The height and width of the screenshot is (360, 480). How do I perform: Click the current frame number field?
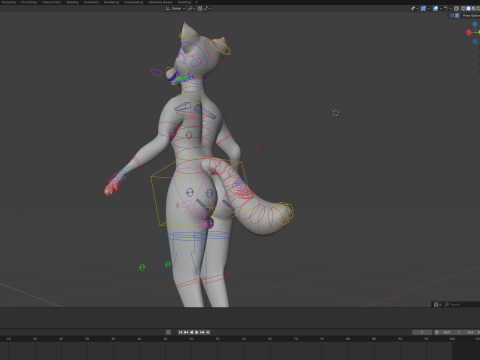[422, 332]
